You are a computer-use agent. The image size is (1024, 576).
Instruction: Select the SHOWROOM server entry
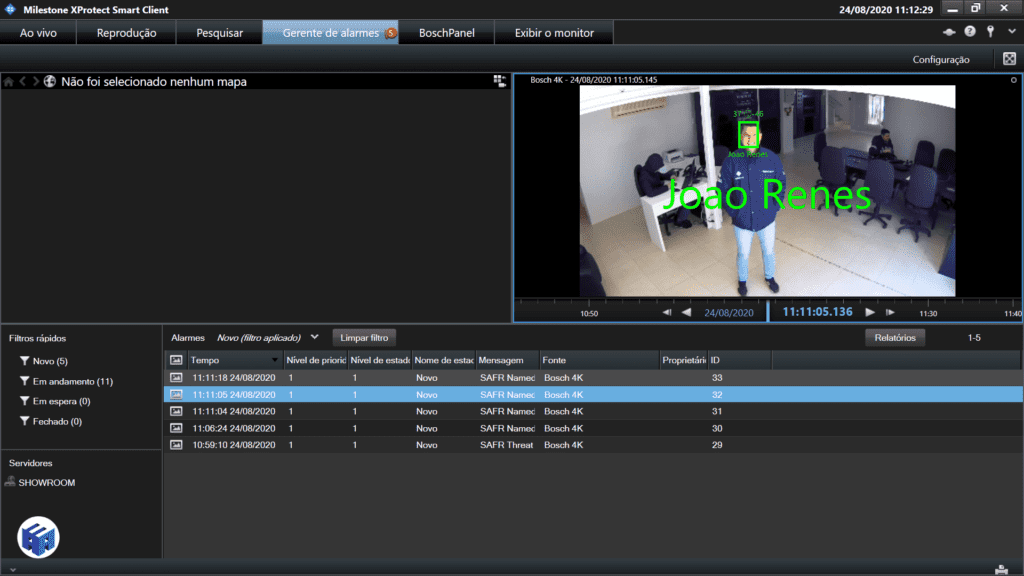pyautogui.click(x=46, y=483)
